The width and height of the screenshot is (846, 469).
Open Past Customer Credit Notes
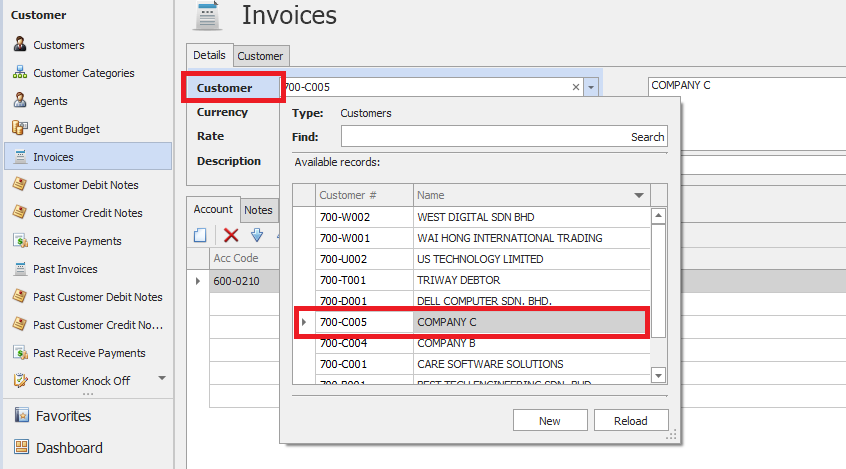pyautogui.click(x=97, y=325)
